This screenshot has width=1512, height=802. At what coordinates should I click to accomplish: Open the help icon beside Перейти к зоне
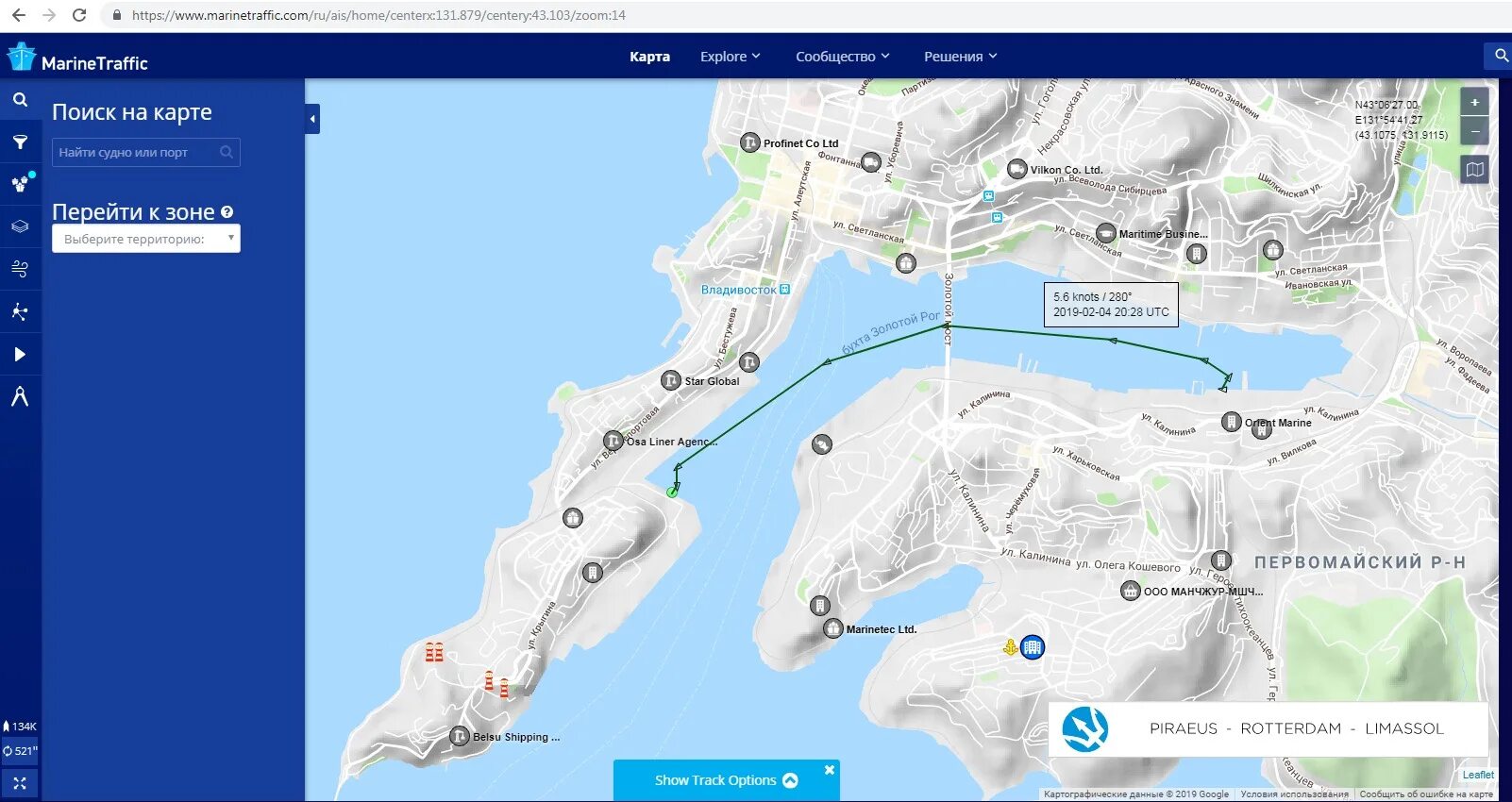227,212
